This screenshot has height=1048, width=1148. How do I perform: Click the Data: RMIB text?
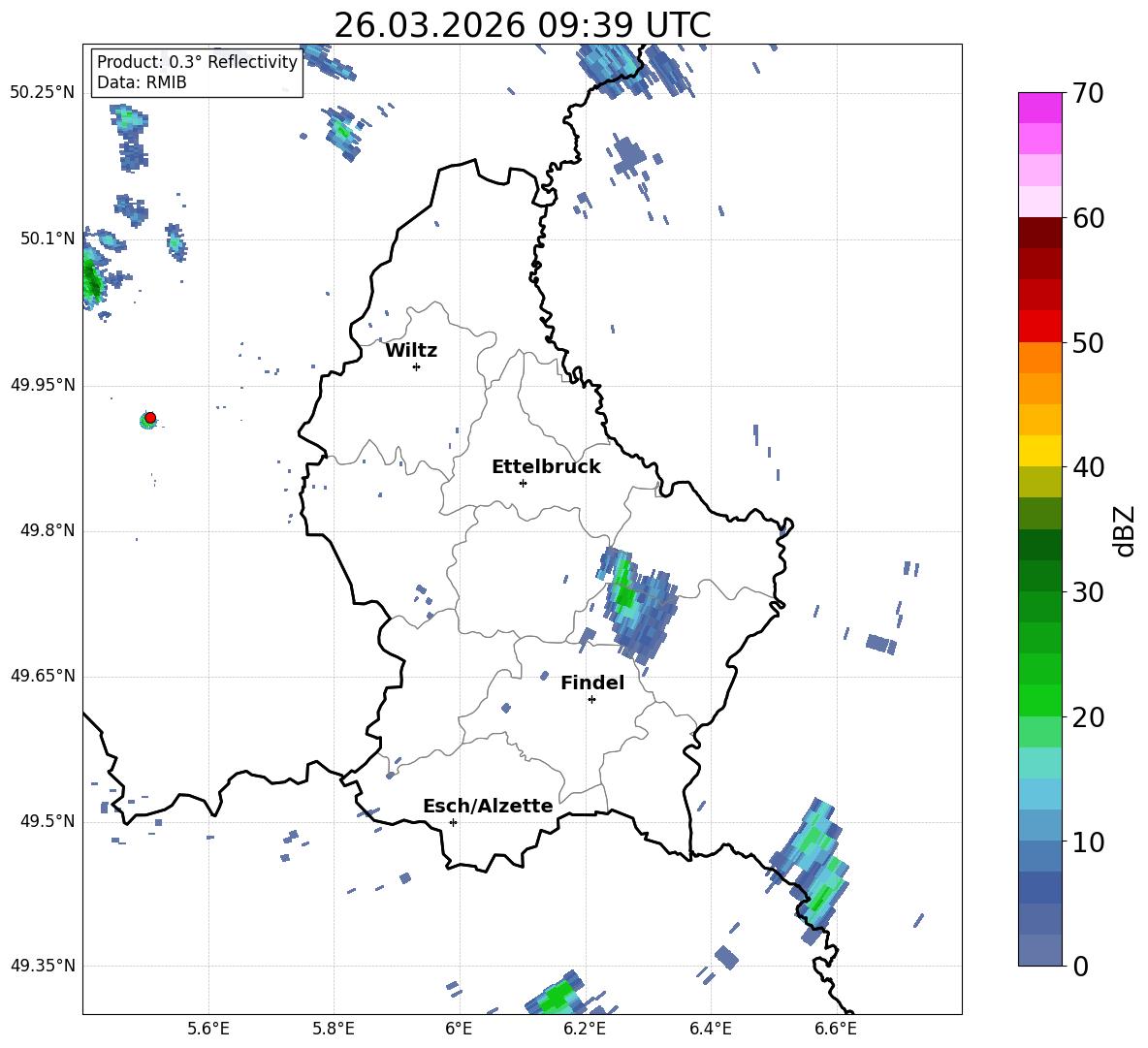[142, 82]
